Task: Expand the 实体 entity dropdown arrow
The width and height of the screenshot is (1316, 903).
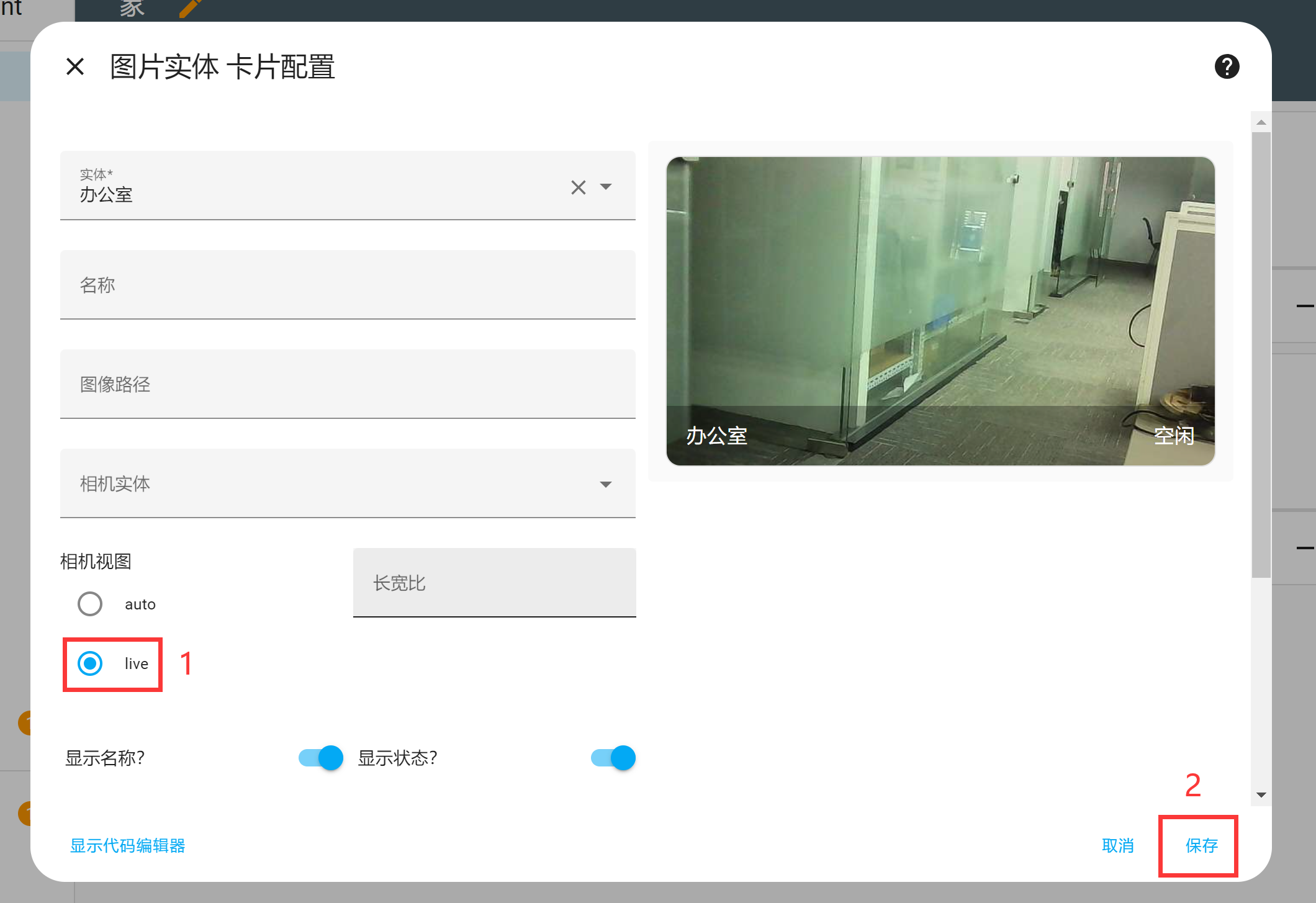Action: [x=606, y=187]
